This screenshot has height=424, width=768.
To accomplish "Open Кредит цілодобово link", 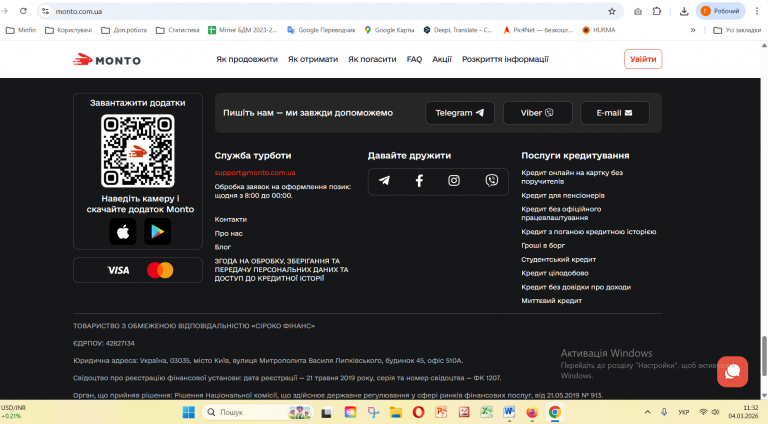I will 554,273.
